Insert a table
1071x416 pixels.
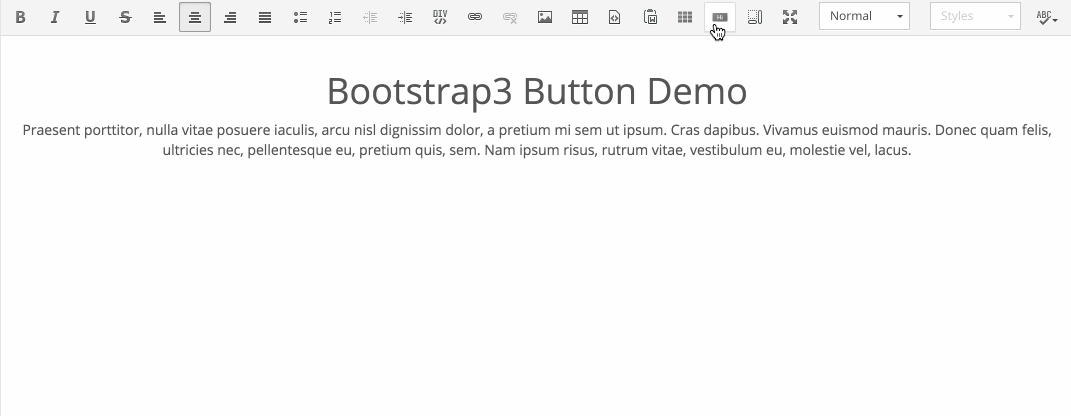(580, 17)
